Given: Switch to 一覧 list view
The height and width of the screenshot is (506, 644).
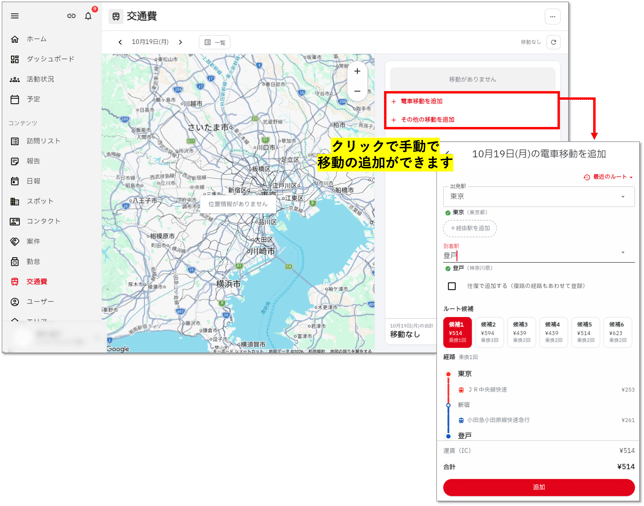Looking at the screenshot, I should click(215, 42).
